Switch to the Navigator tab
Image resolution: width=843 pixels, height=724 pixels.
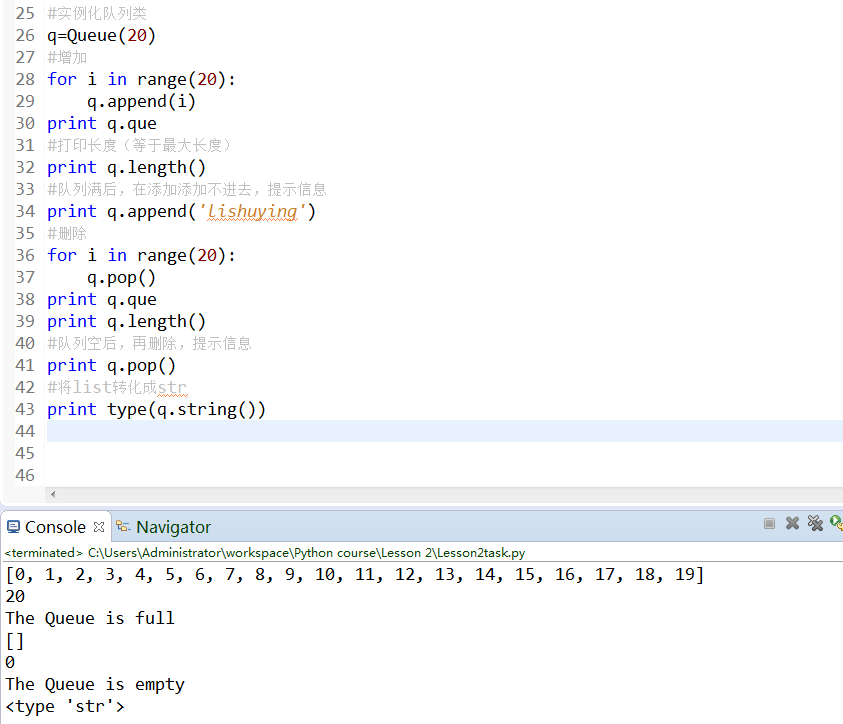(173, 527)
